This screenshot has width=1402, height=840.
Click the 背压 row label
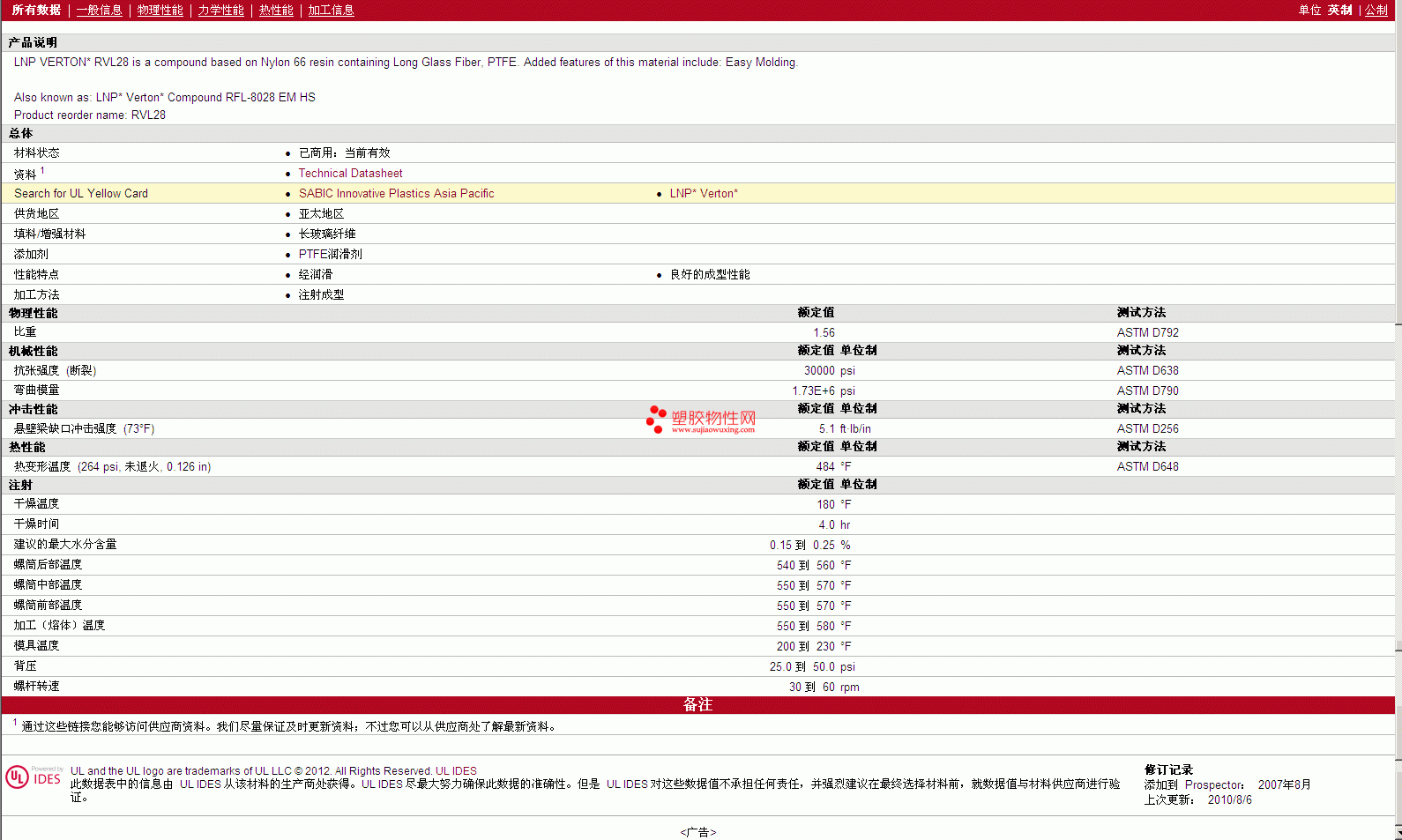pyautogui.click(x=26, y=666)
